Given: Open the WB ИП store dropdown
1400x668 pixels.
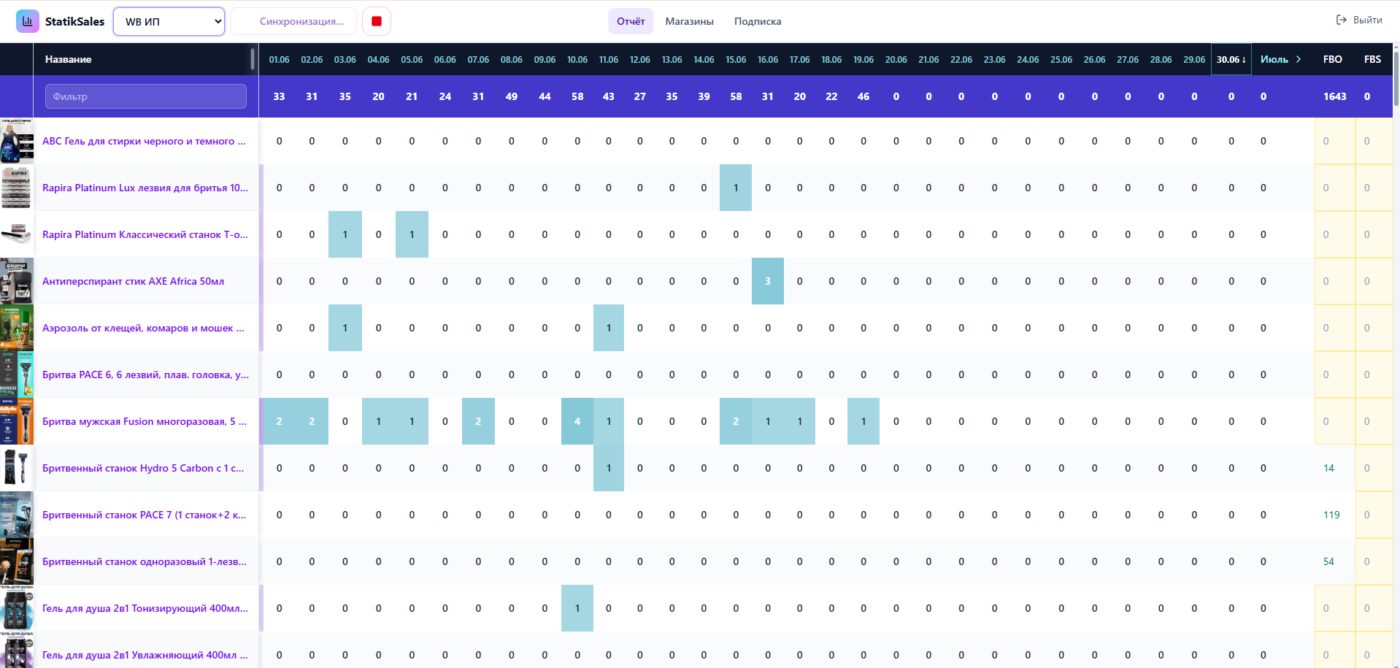Looking at the screenshot, I should [x=169, y=21].
